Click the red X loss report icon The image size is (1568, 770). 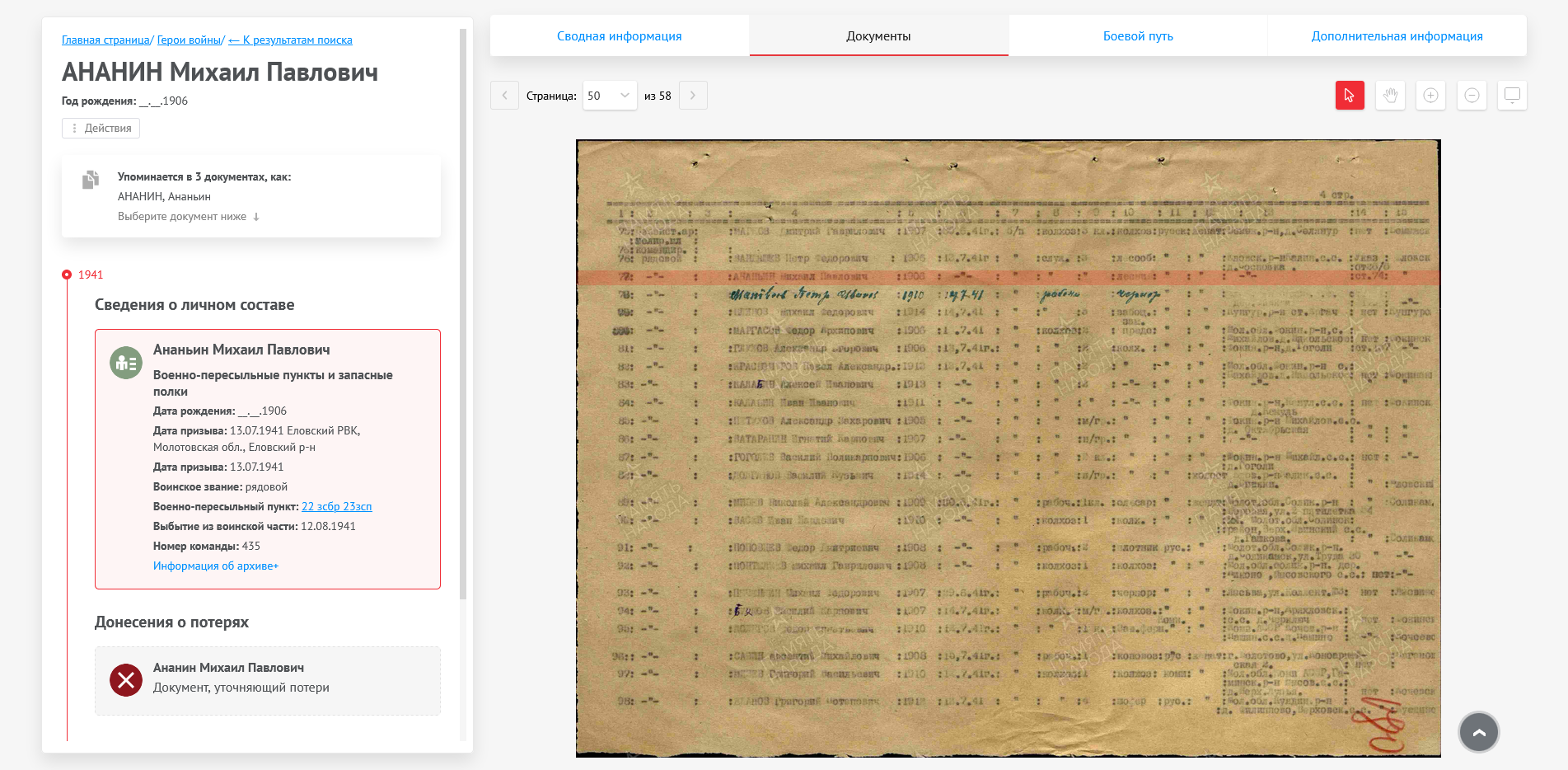126,680
